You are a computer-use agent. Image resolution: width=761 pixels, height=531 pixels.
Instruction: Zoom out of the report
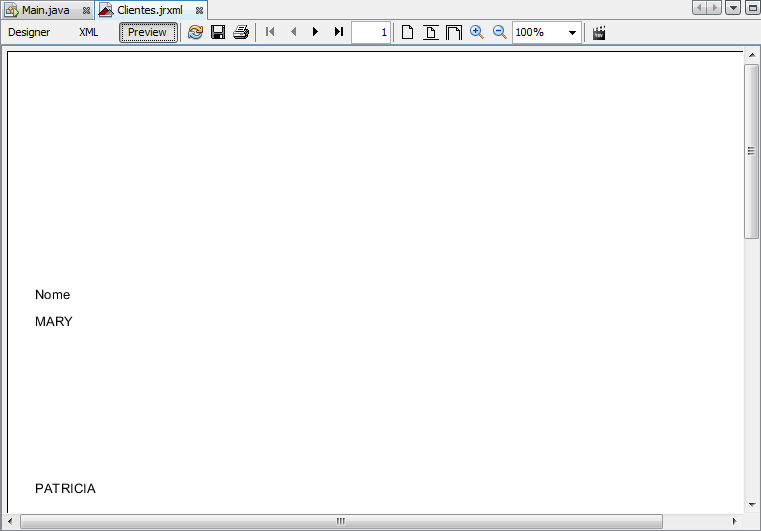500,32
